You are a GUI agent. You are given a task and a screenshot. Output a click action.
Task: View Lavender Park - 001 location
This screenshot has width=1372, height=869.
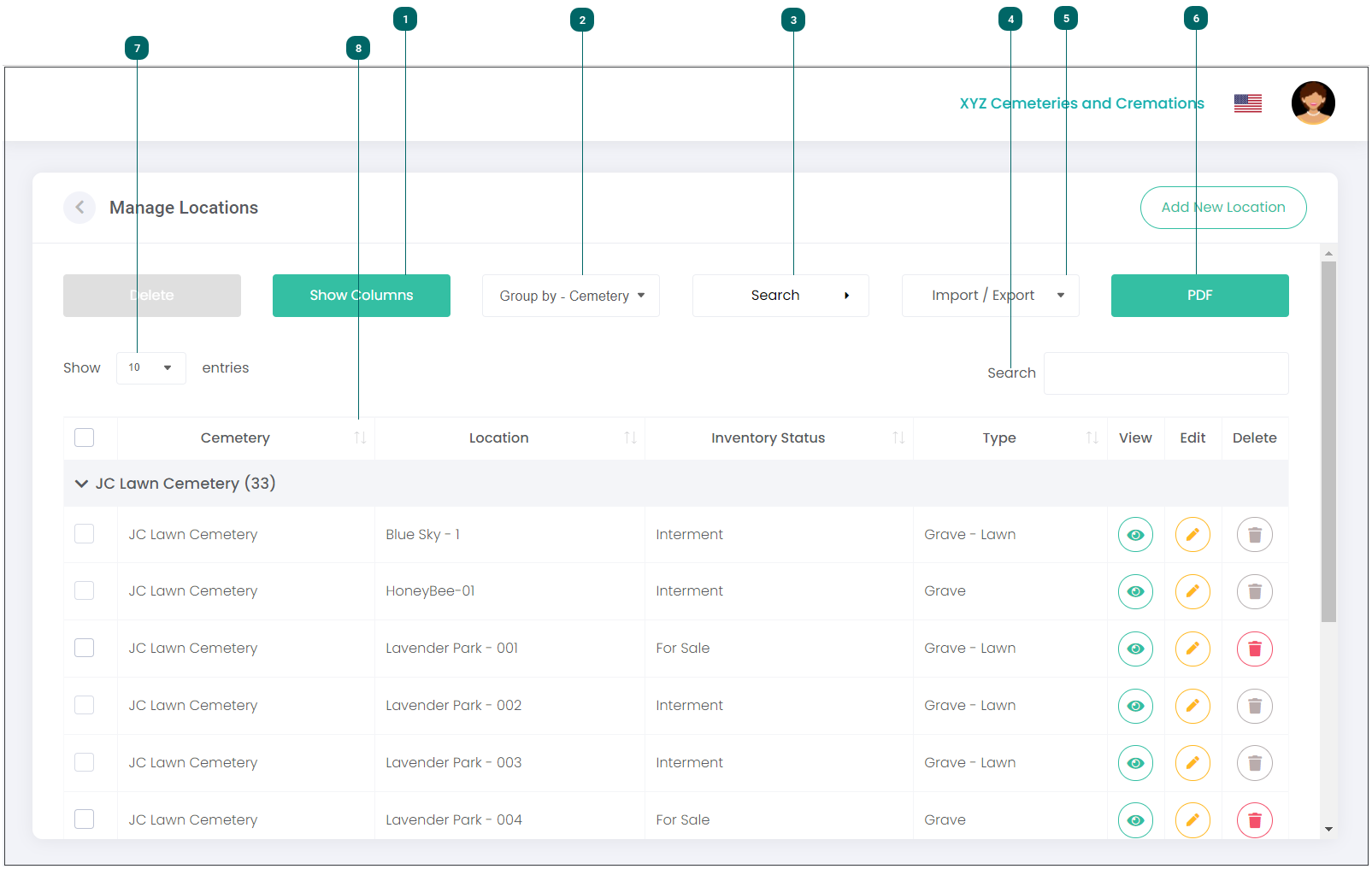click(x=1135, y=649)
